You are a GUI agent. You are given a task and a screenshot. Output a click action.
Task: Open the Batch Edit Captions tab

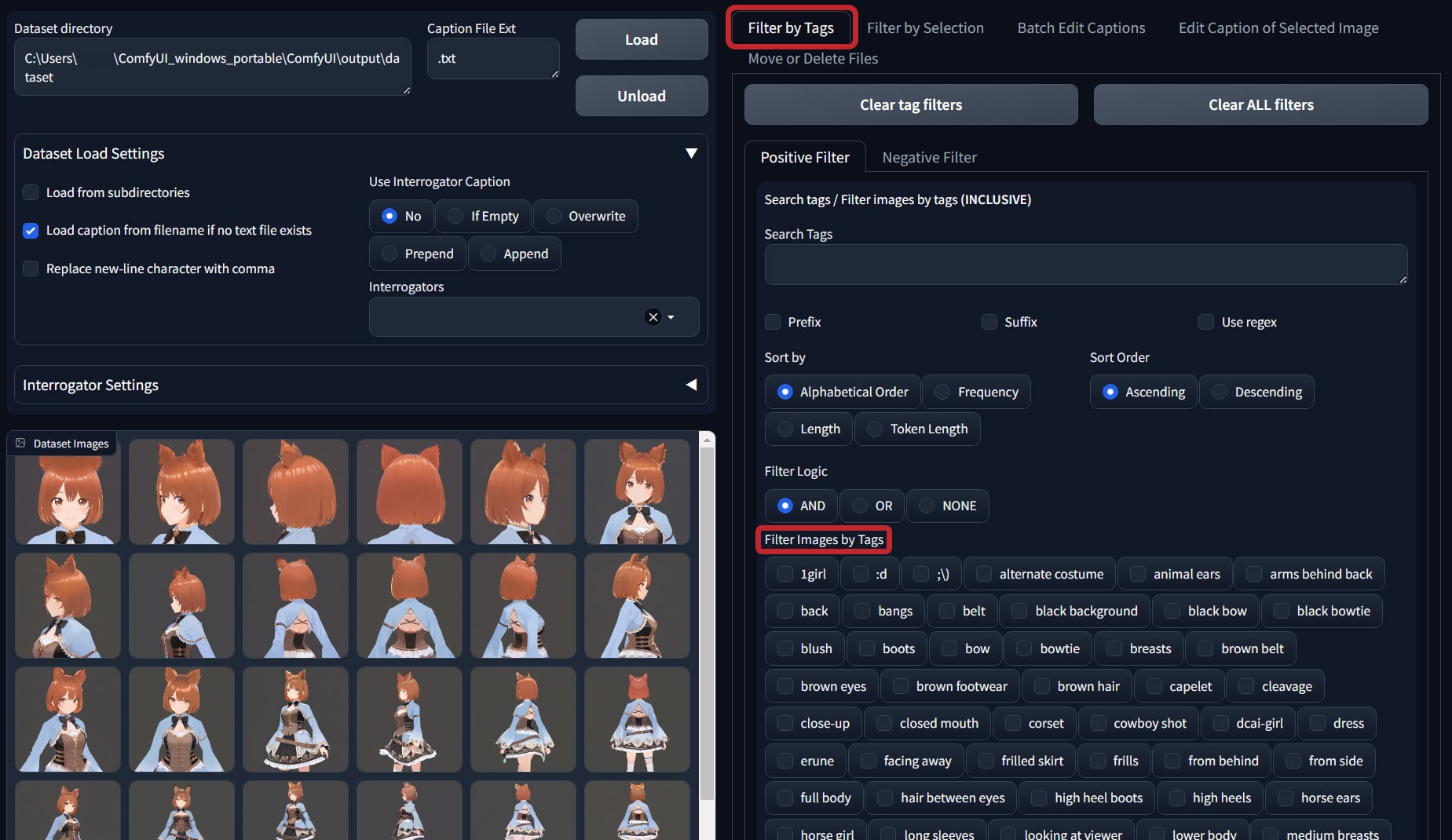click(1081, 27)
